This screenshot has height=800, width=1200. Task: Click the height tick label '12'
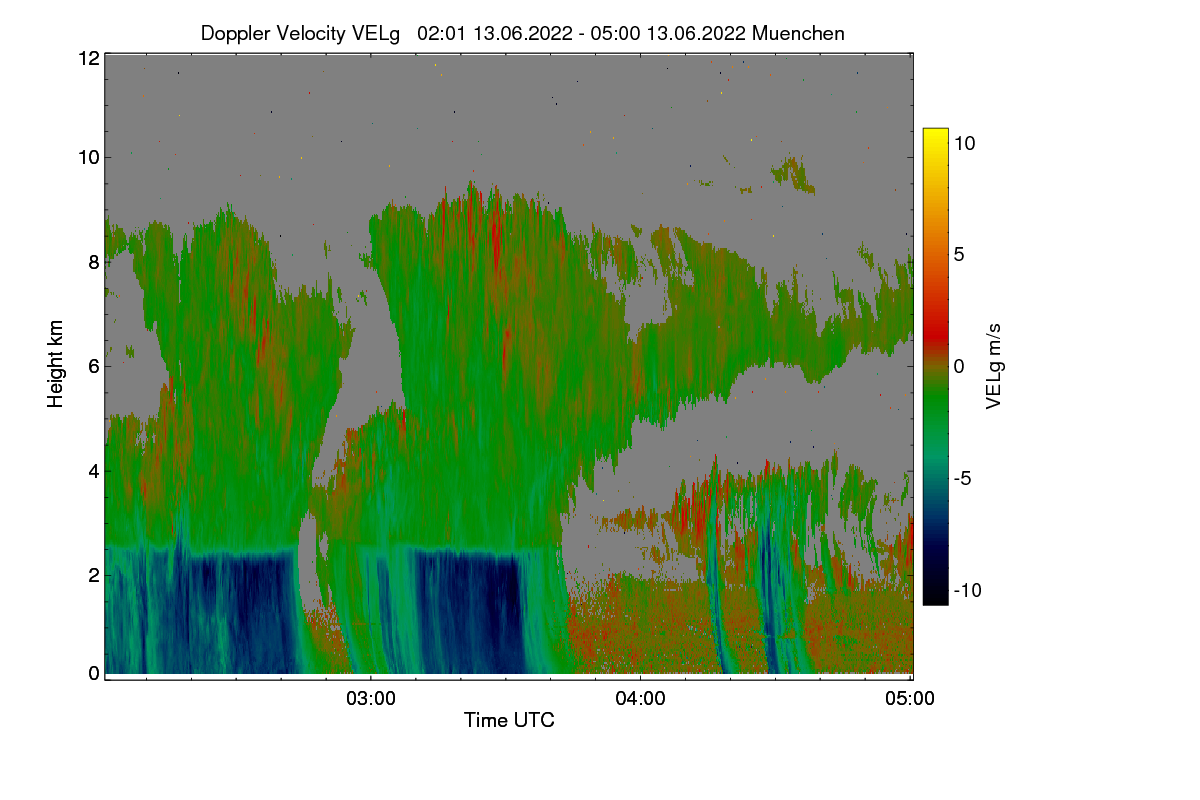click(x=88, y=58)
